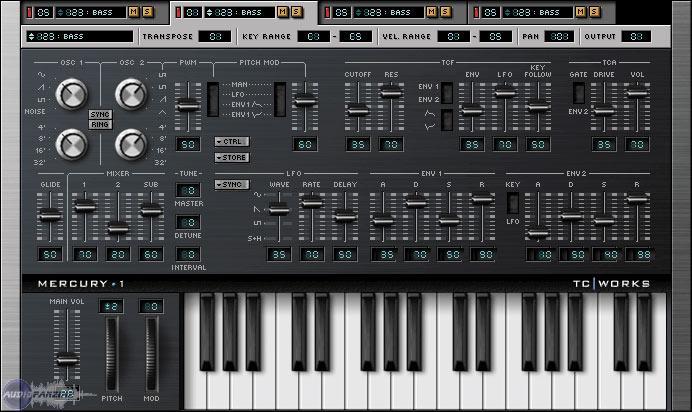692x412 pixels.
Task: Click the LFO RATE slider handle
Action: pos(312,202)
